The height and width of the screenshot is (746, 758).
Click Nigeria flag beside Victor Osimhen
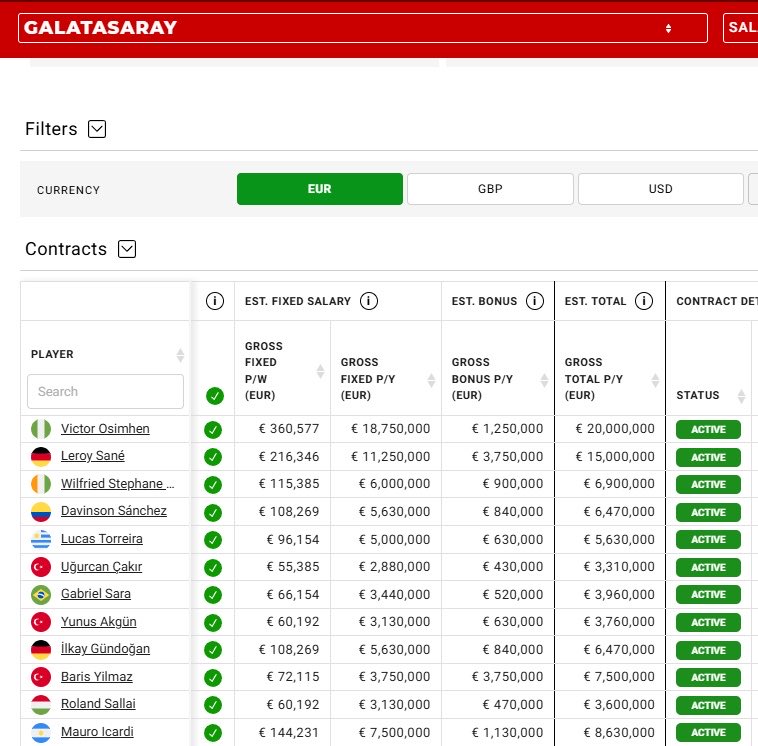pyautogui.click(x=41, y=429)
